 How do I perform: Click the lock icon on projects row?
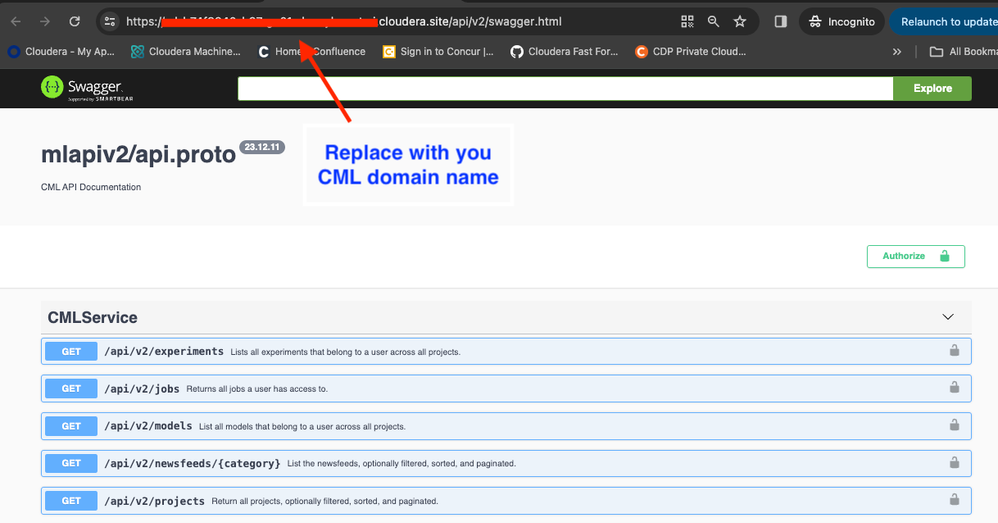(x=954, y=499)
